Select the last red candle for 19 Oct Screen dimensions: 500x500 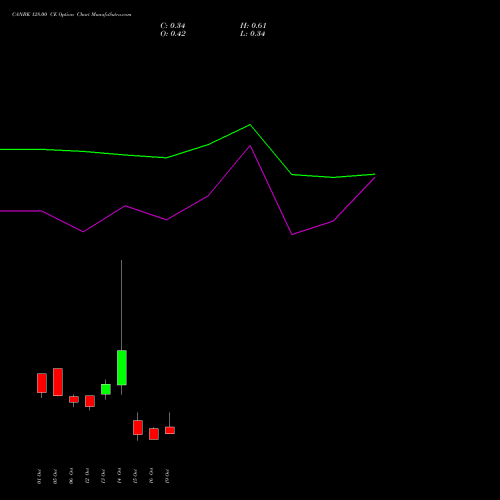[170, 430]
